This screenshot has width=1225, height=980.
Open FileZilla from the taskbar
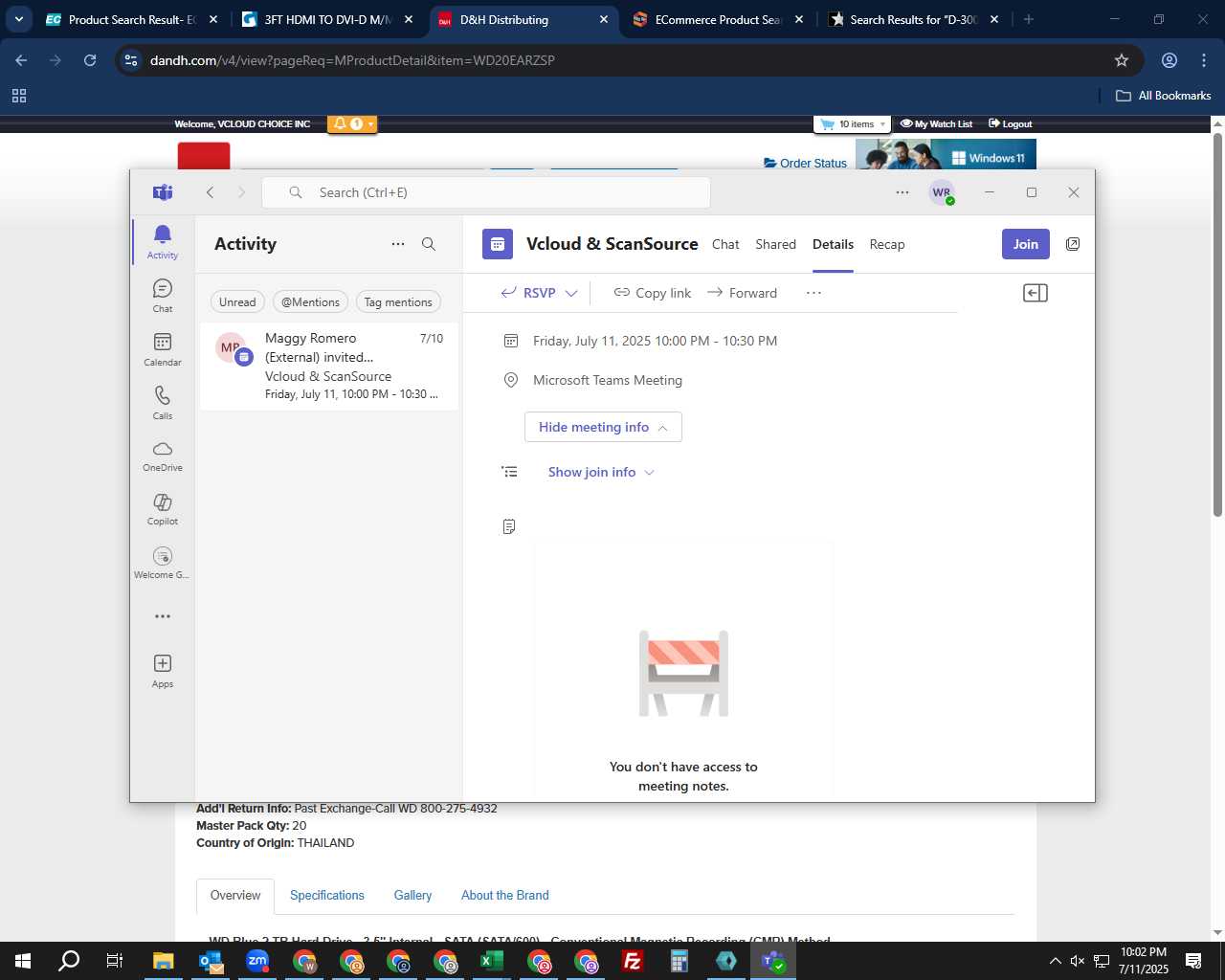point(632,961)
